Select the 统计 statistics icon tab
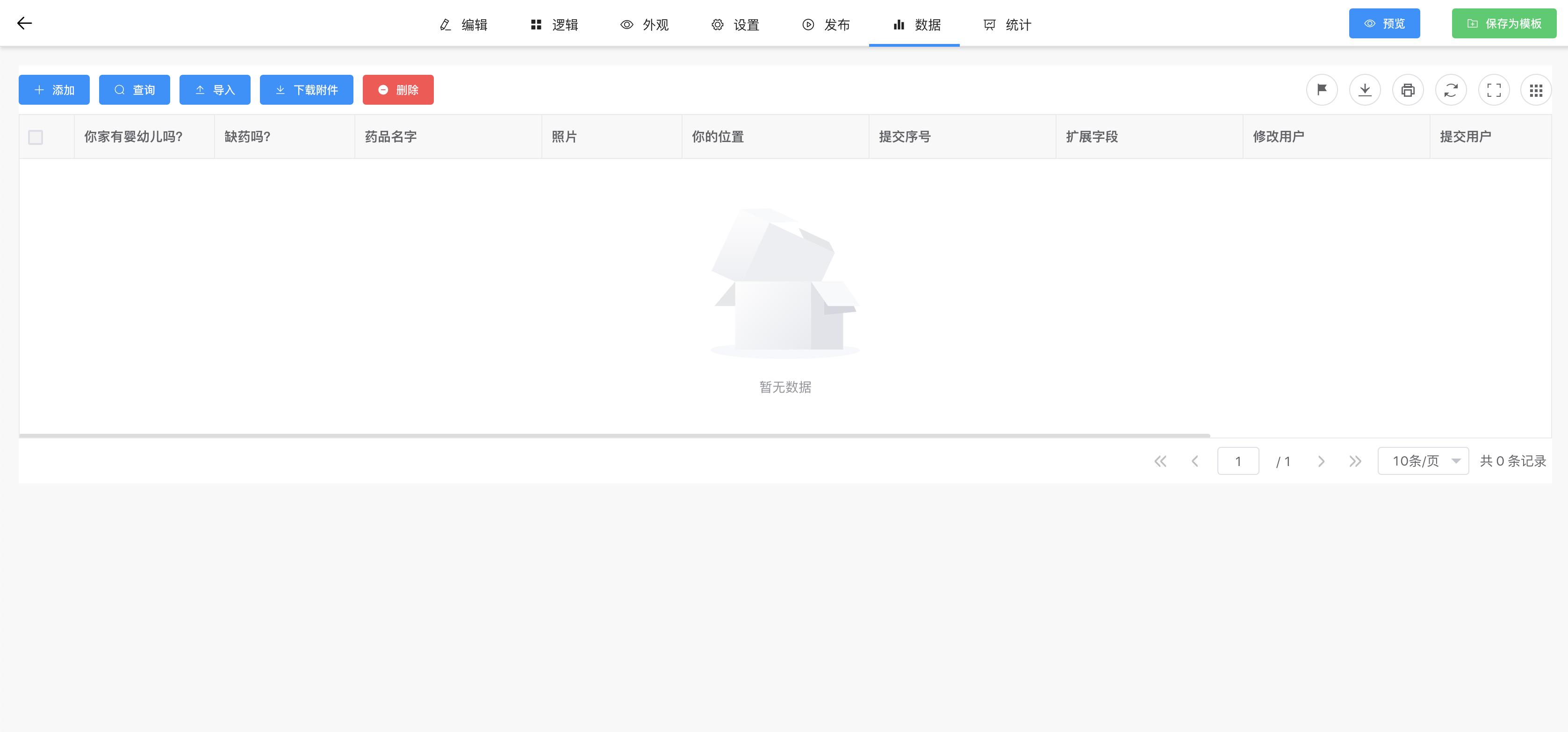1568x732 pixels. pyautogui.click(x=1006, y=25)
